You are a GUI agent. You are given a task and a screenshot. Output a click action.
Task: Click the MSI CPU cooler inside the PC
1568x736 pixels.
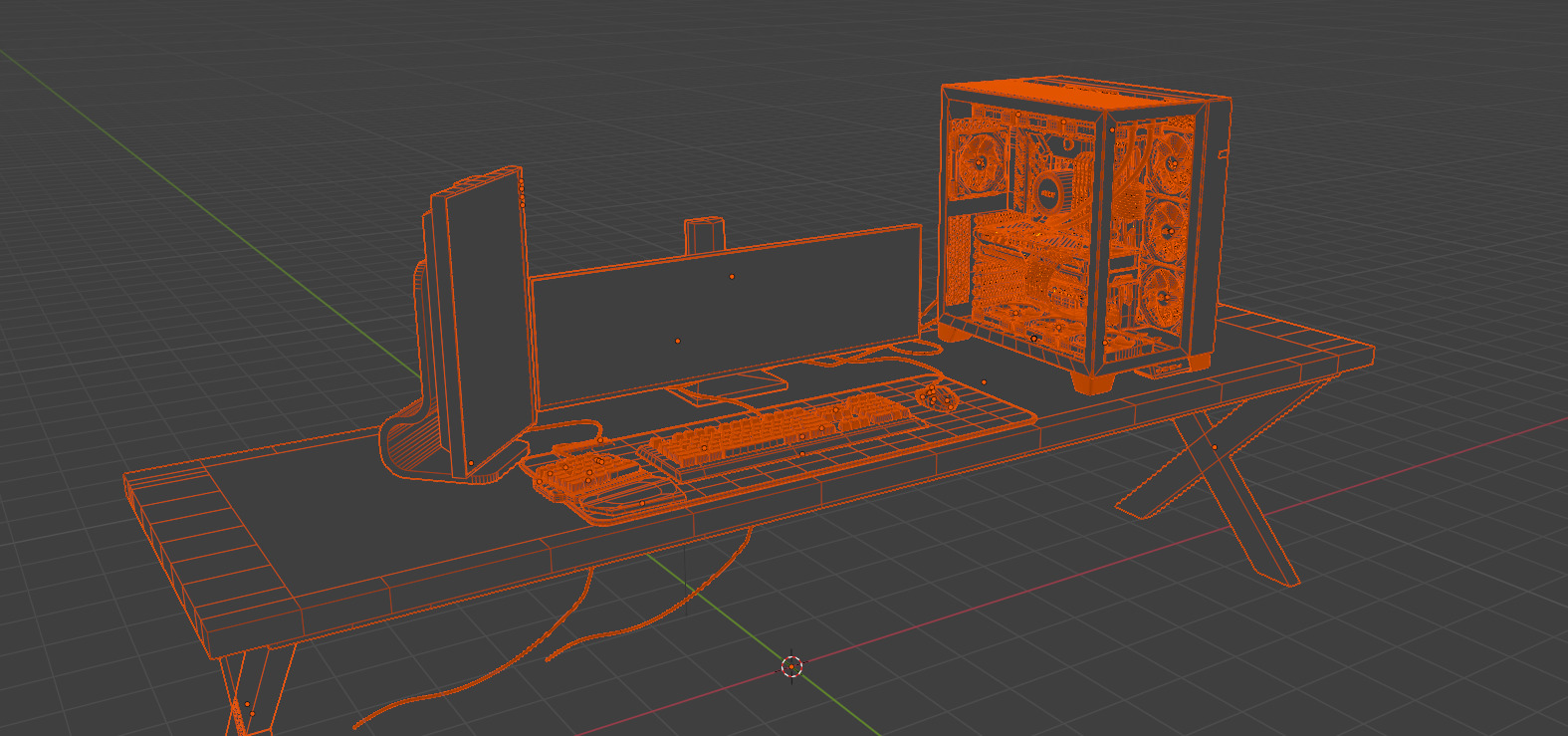pos(1049,191)
